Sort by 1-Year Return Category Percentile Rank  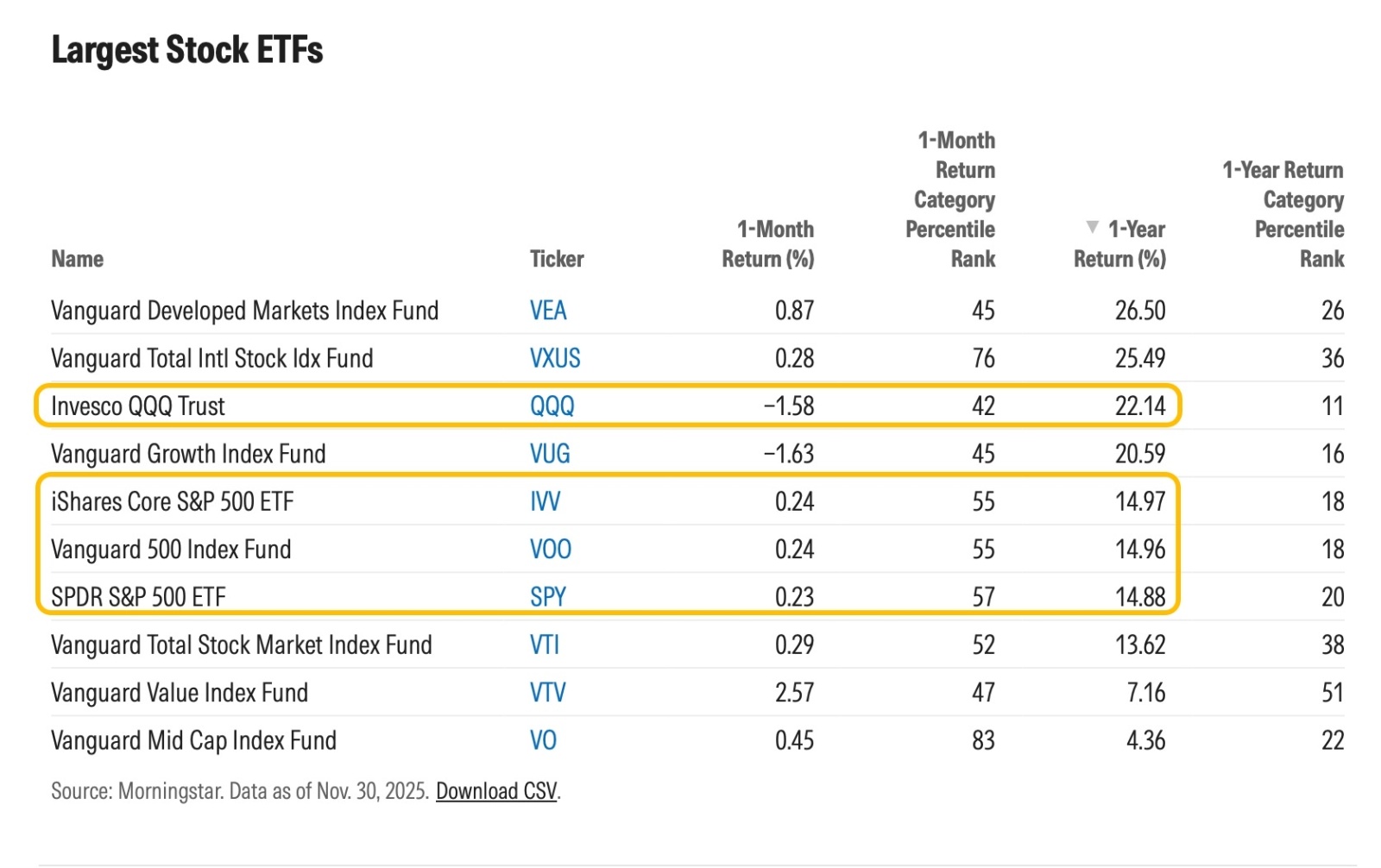pyautogui.click(x=1283, y=215)
